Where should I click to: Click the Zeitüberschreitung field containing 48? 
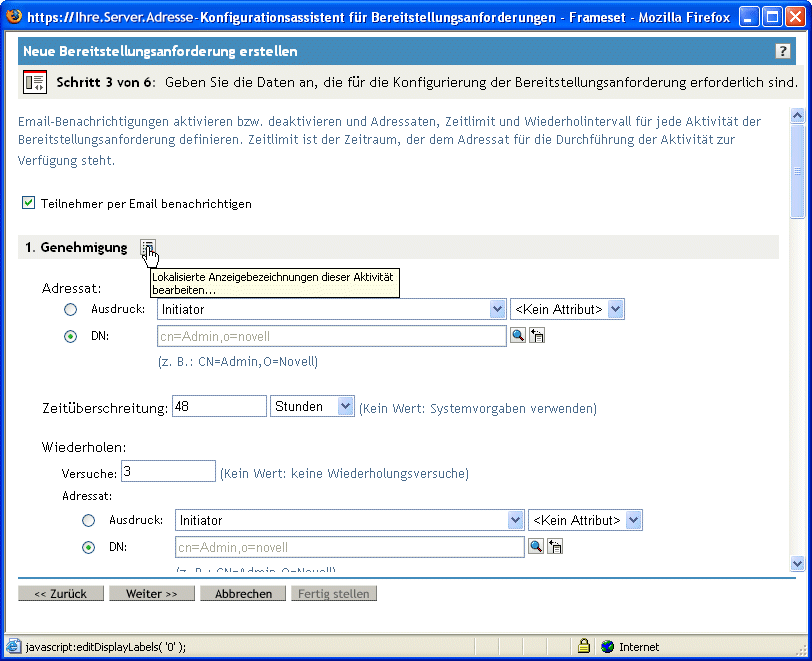pyautogui.click(x=220, y=406)
